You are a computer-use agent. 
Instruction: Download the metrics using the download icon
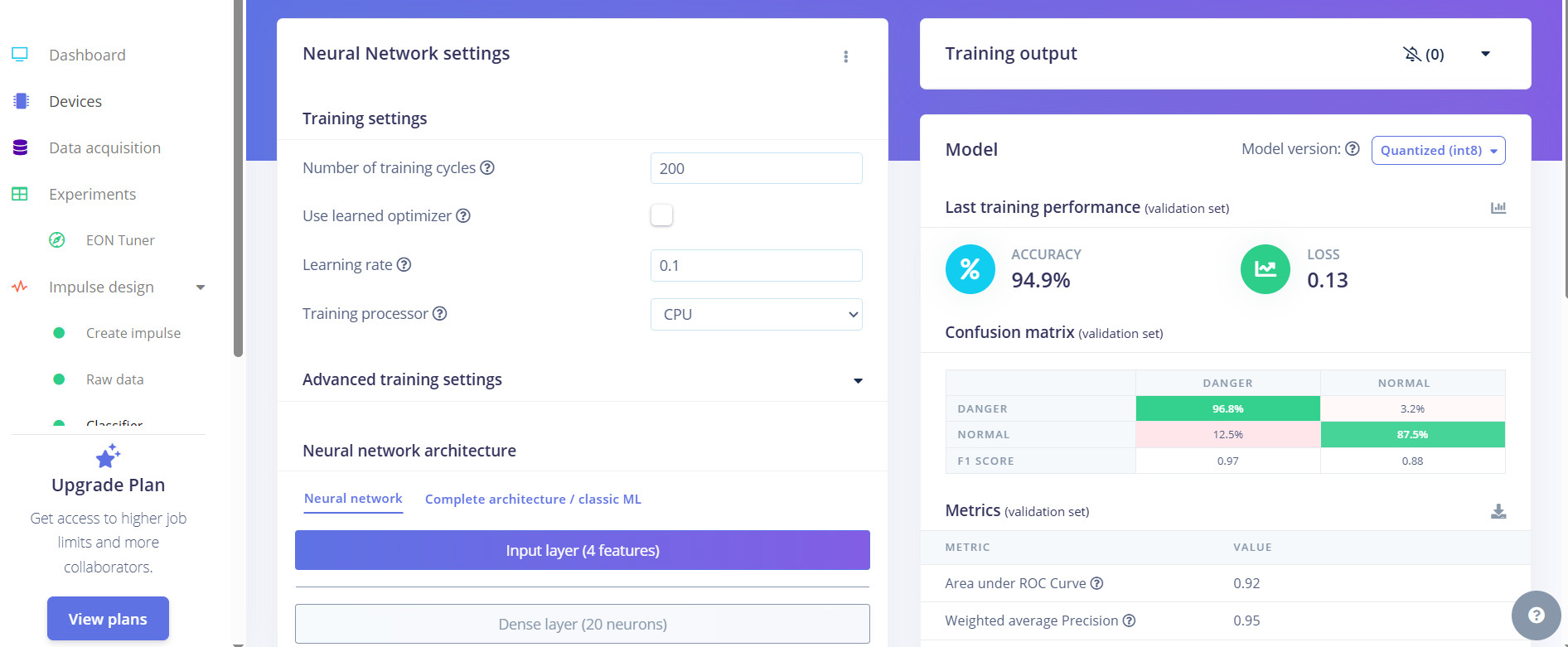[x=1498, y=512]
